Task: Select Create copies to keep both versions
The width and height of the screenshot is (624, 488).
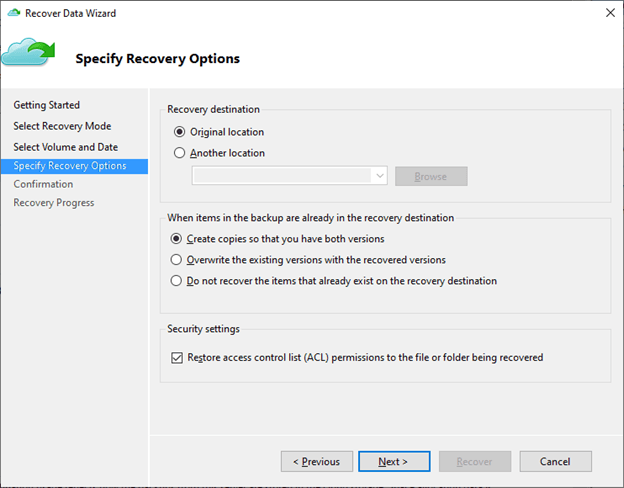Action: pos(177,239)
